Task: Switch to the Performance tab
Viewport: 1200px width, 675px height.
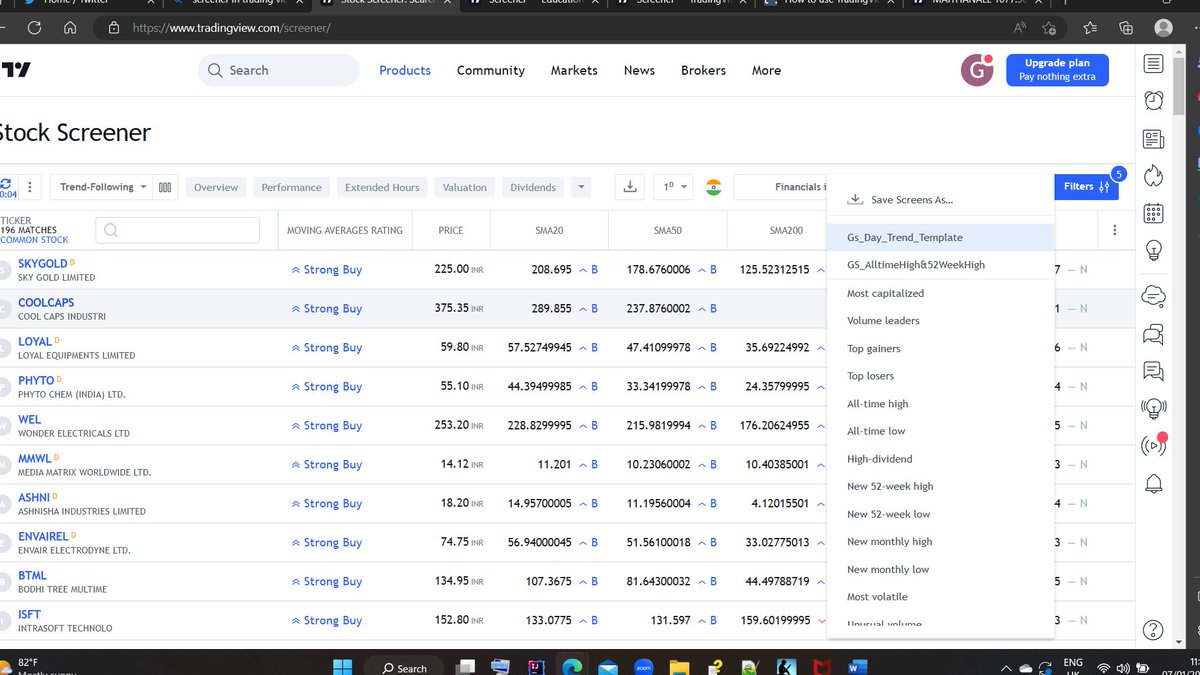Action: click(291, 186)
